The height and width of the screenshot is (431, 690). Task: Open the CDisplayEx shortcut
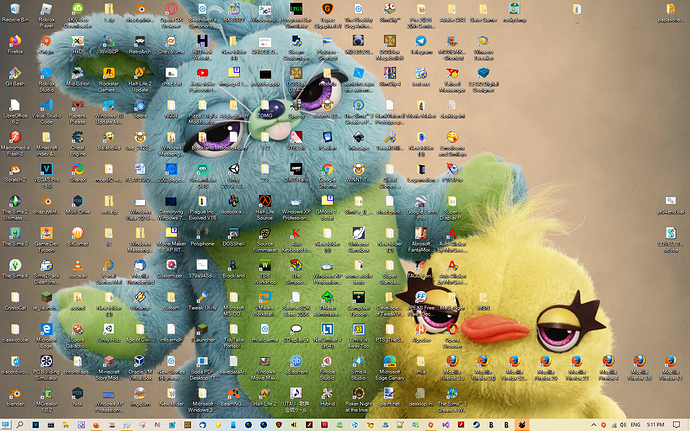click(x=296, y=334)
